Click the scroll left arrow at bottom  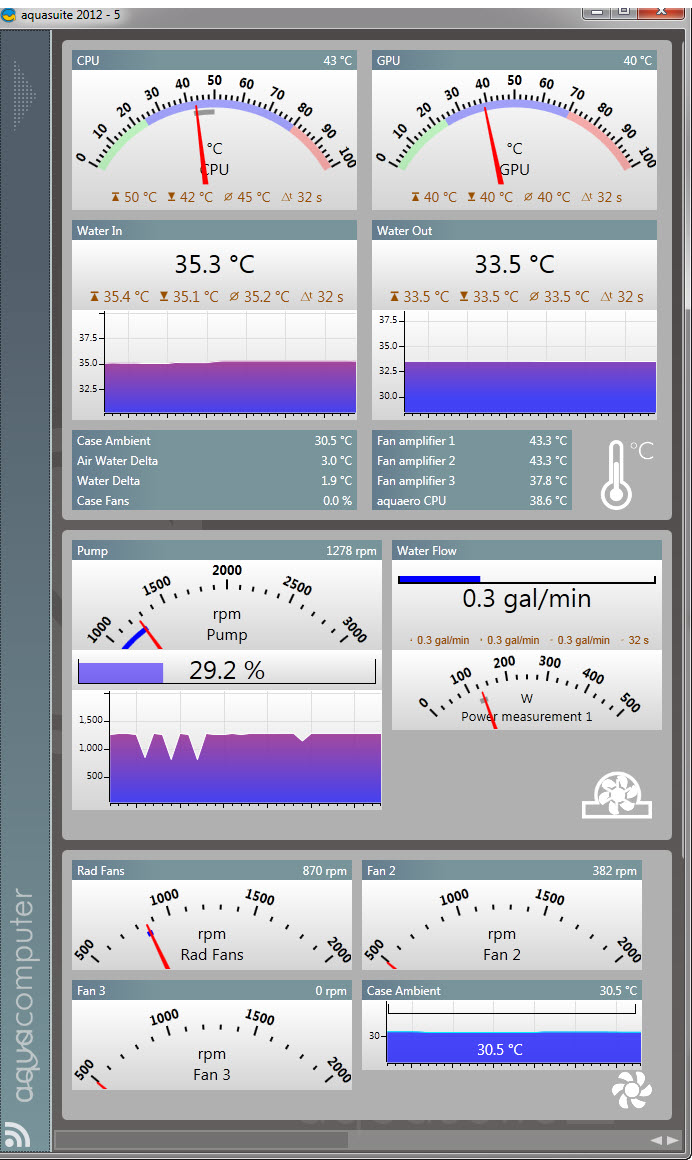[x=655, y=1140]
